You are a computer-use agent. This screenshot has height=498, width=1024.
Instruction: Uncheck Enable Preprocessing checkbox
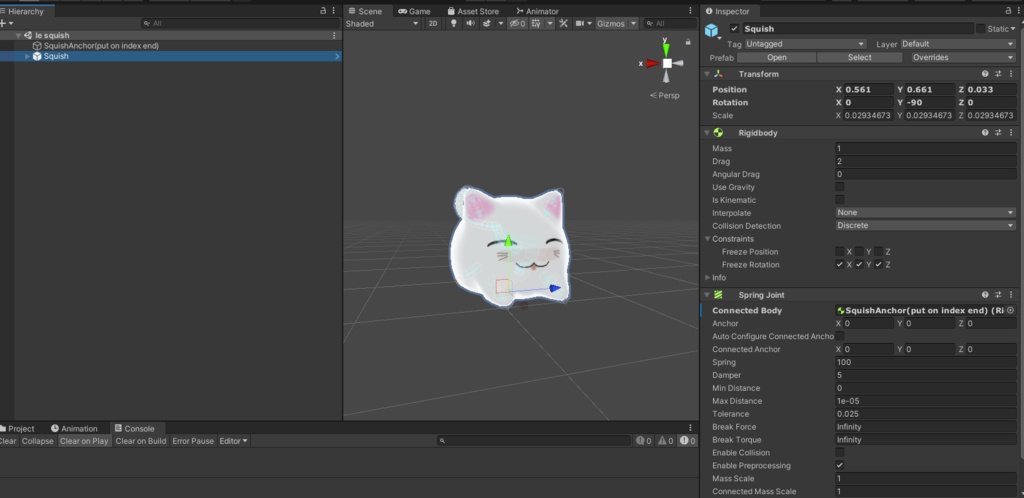[840, 465]
